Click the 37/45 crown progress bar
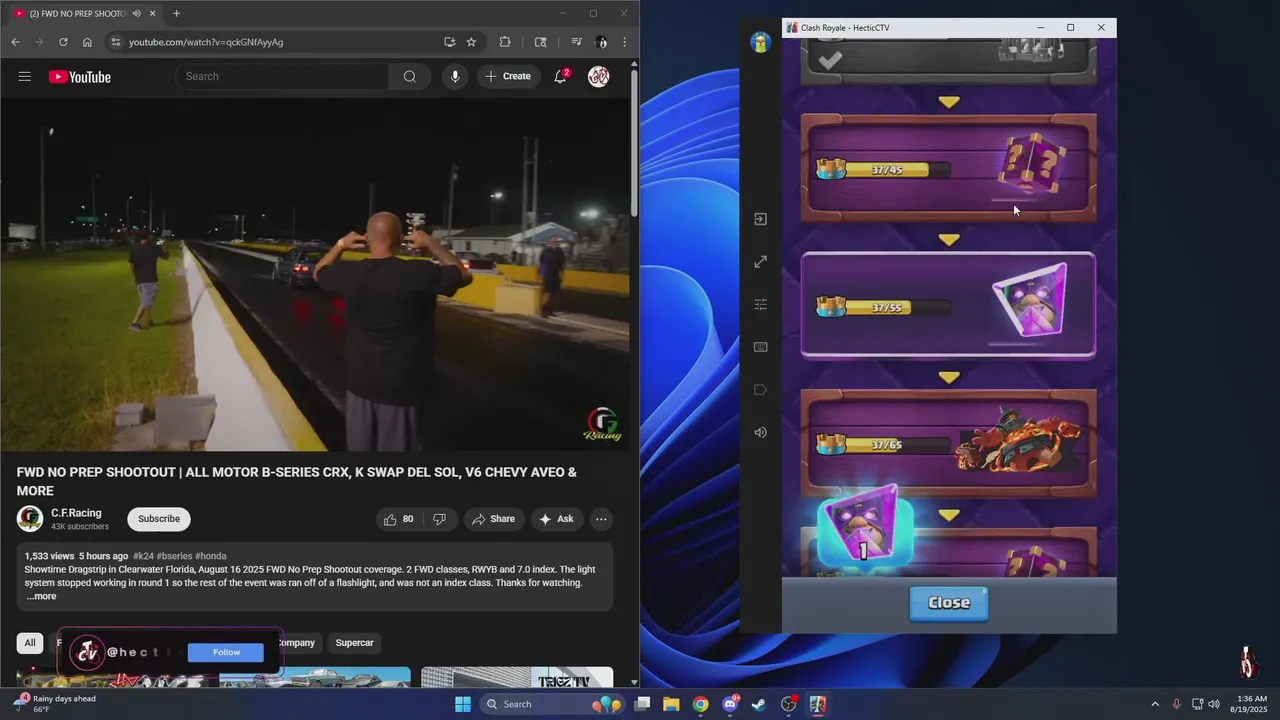 pyautogui.click(x=885, y=170)
